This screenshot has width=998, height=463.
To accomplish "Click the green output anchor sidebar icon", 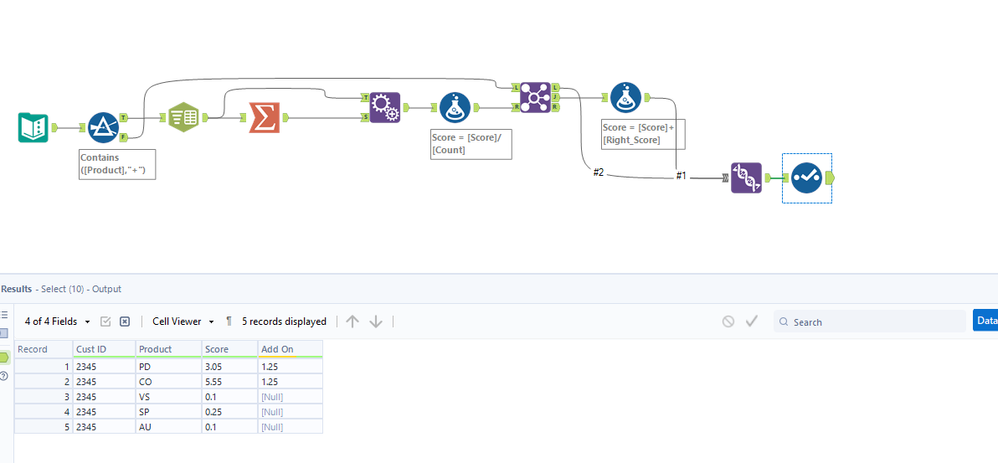I will point(4,358).
